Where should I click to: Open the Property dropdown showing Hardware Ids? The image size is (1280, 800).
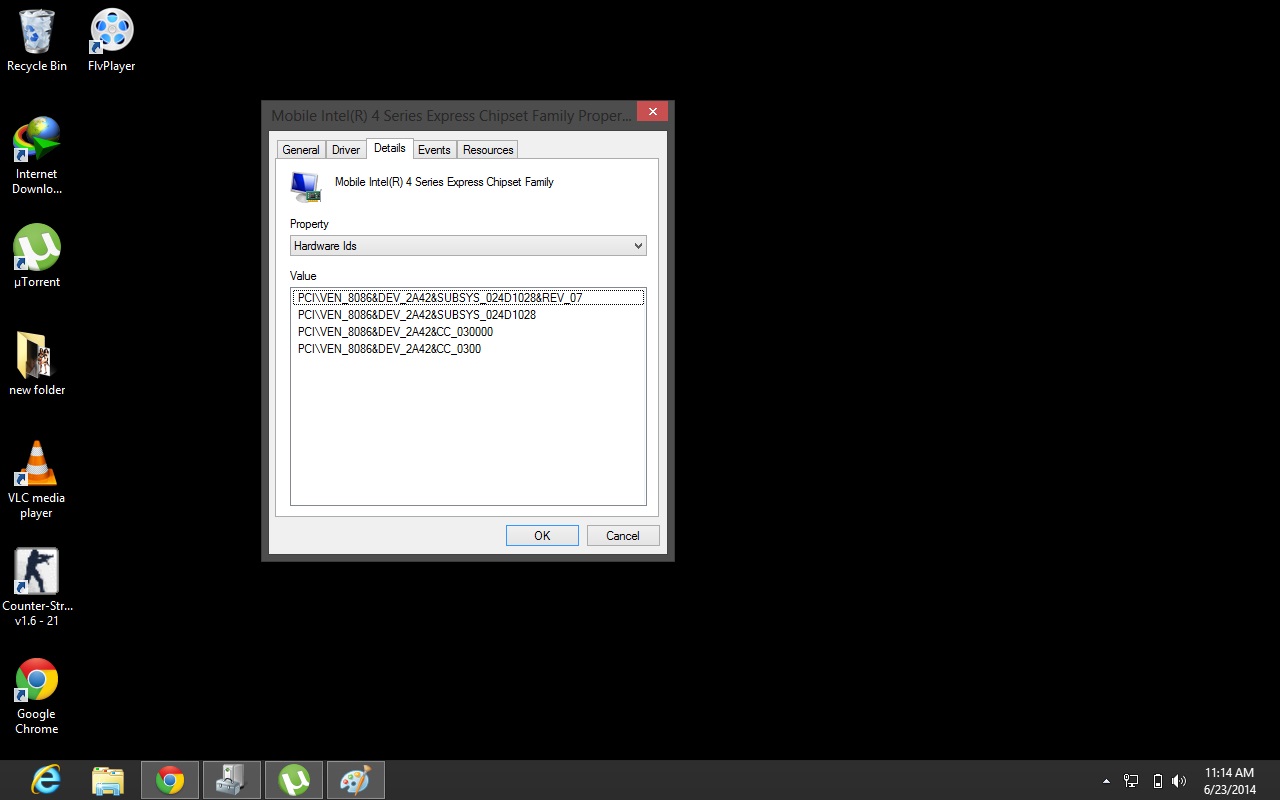[x=468, y=246]
